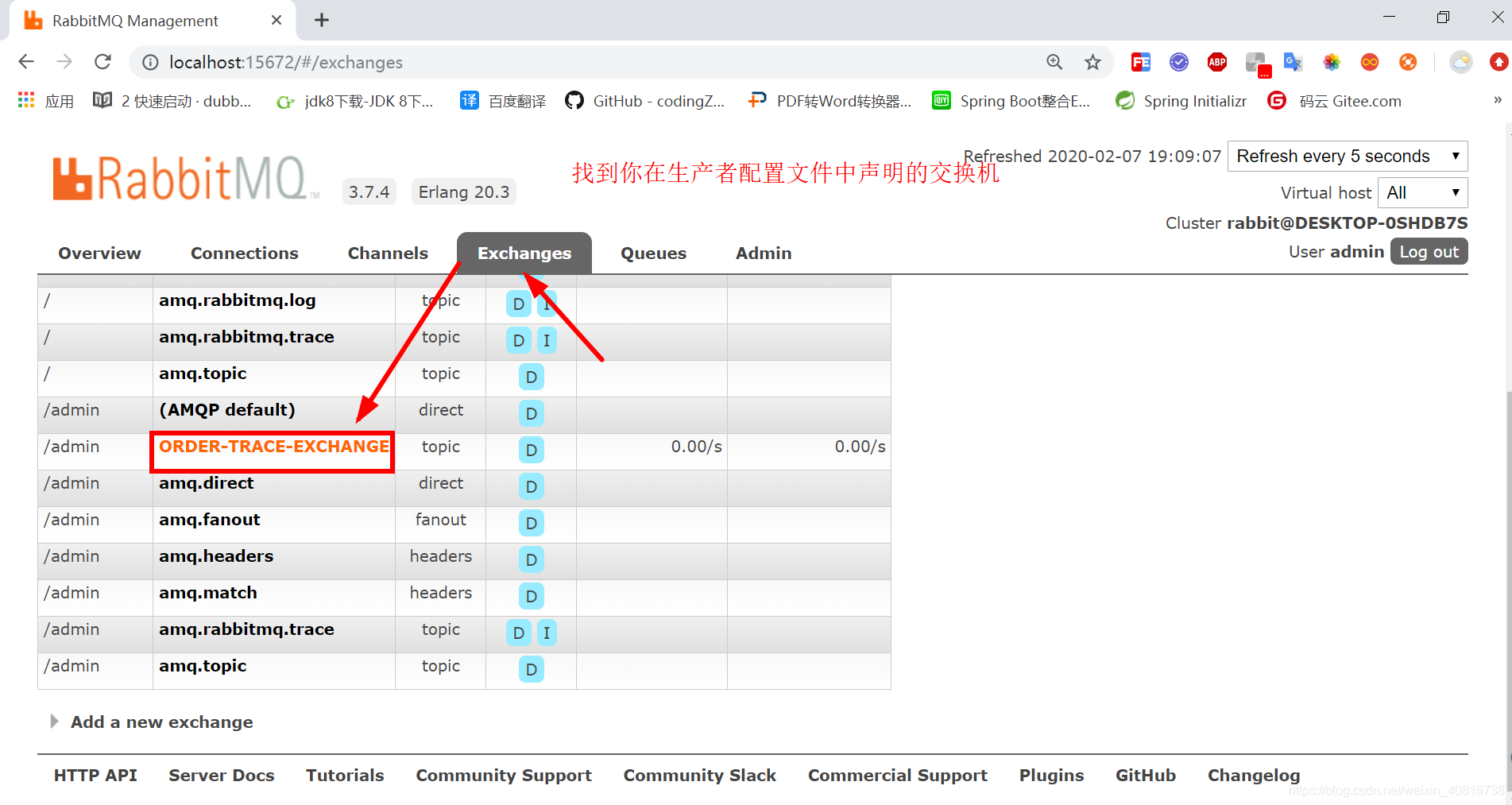Open the Community Slack link

[700, 775]
